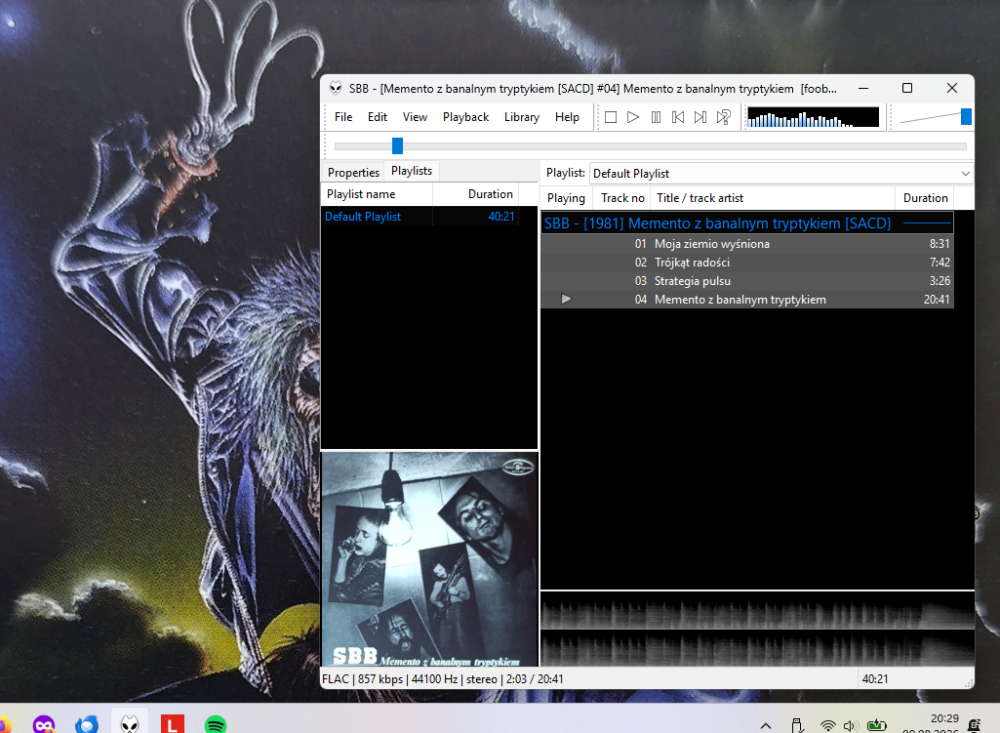1000x733 pixels.
Task: Switch to the Playlists tab
Action: coord(411,171)
